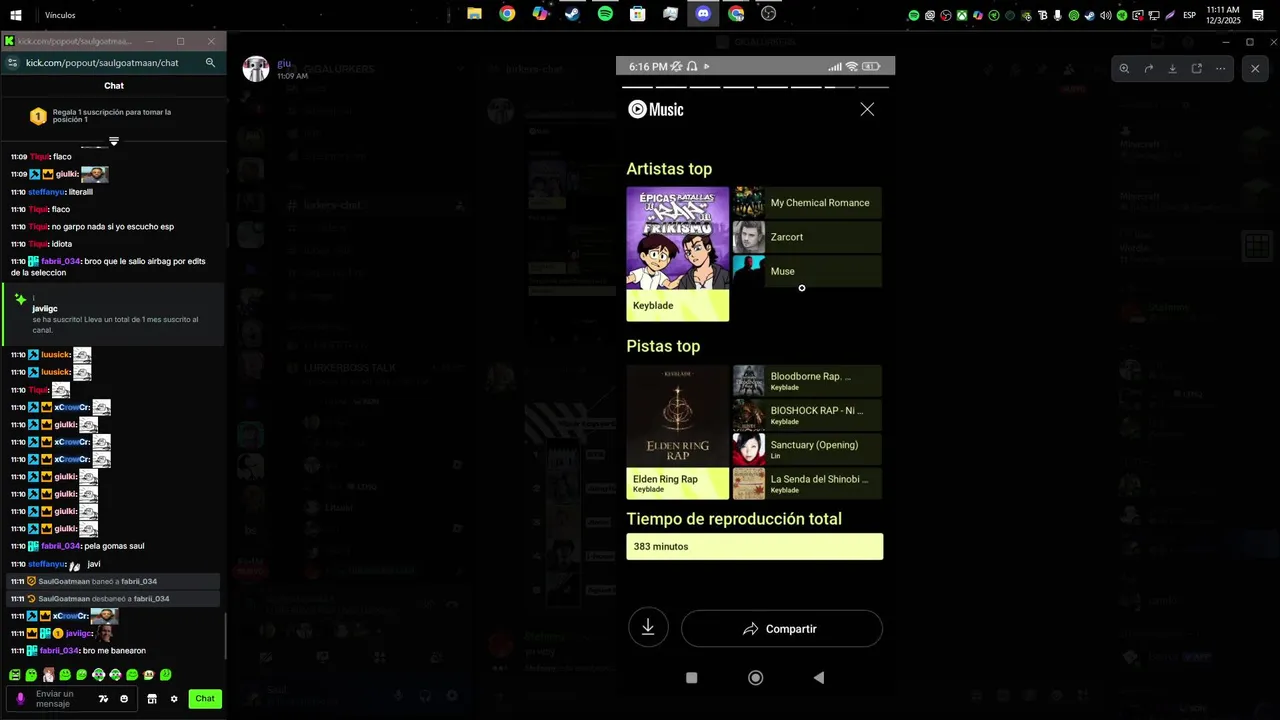The height and width of the screenshot is (720, 1280).
Task: Select the Bloodborne Rap track row
Action: [807, 381]
